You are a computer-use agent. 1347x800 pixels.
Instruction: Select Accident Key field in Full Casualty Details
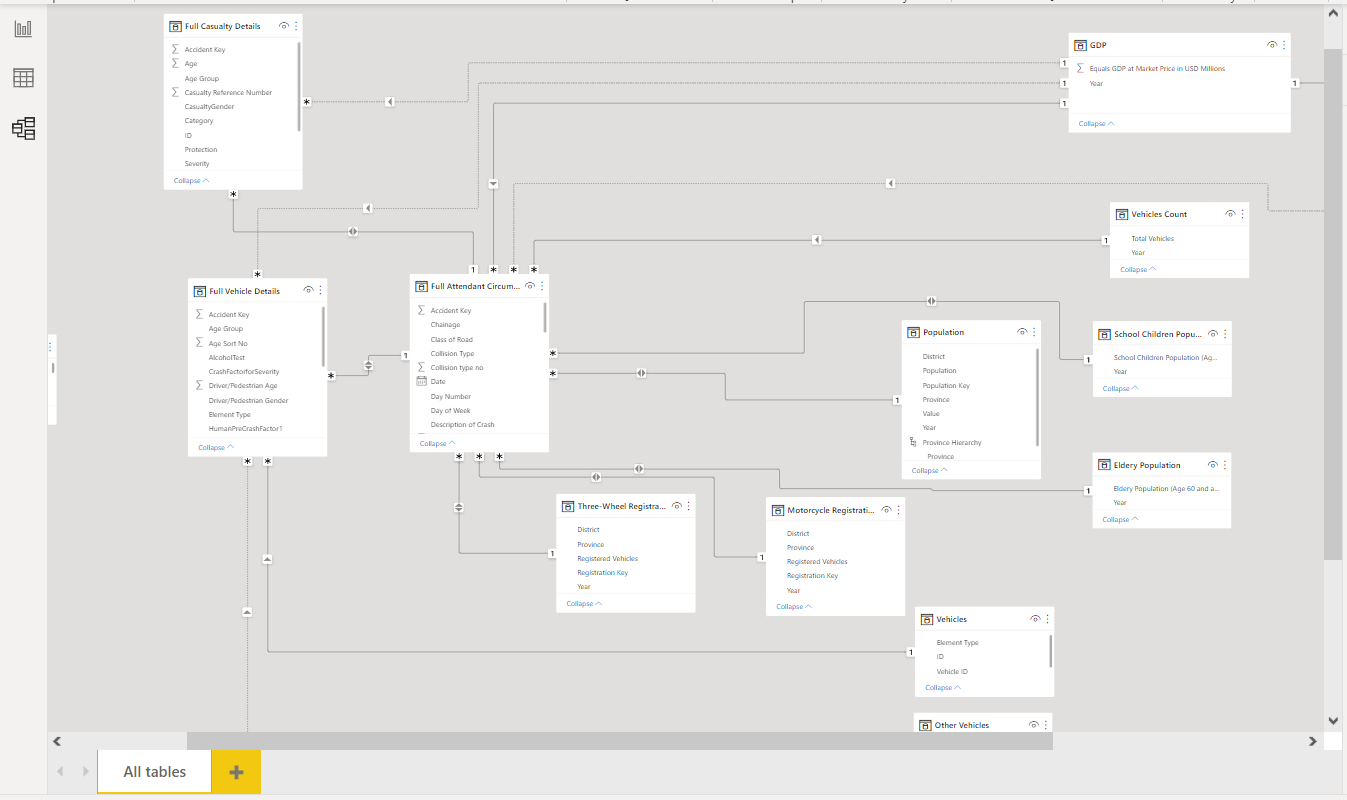pos(205,49)
